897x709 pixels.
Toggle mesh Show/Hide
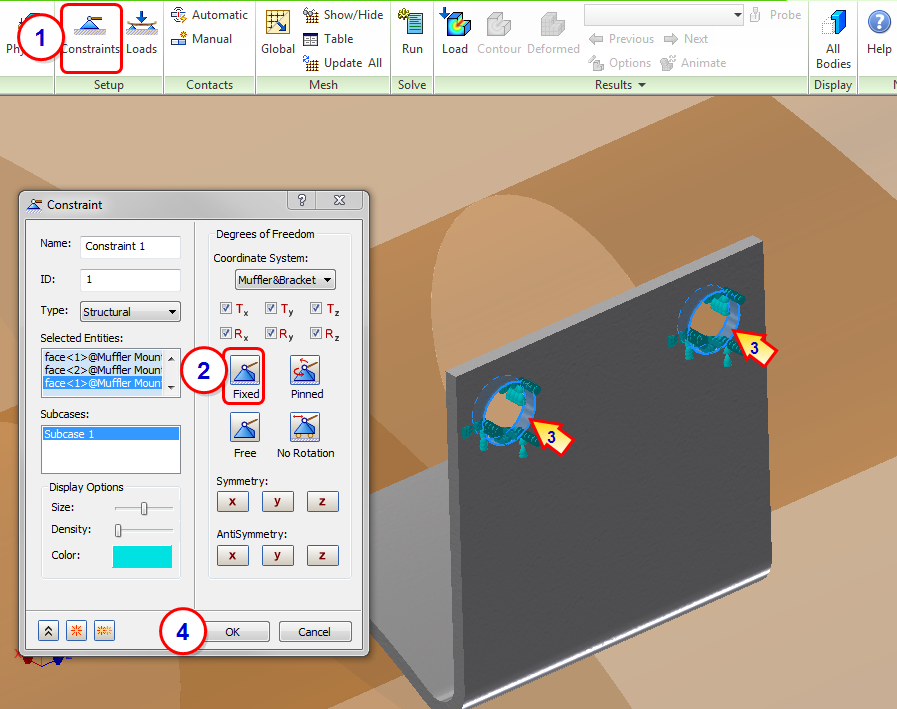(x=343, y=15)
